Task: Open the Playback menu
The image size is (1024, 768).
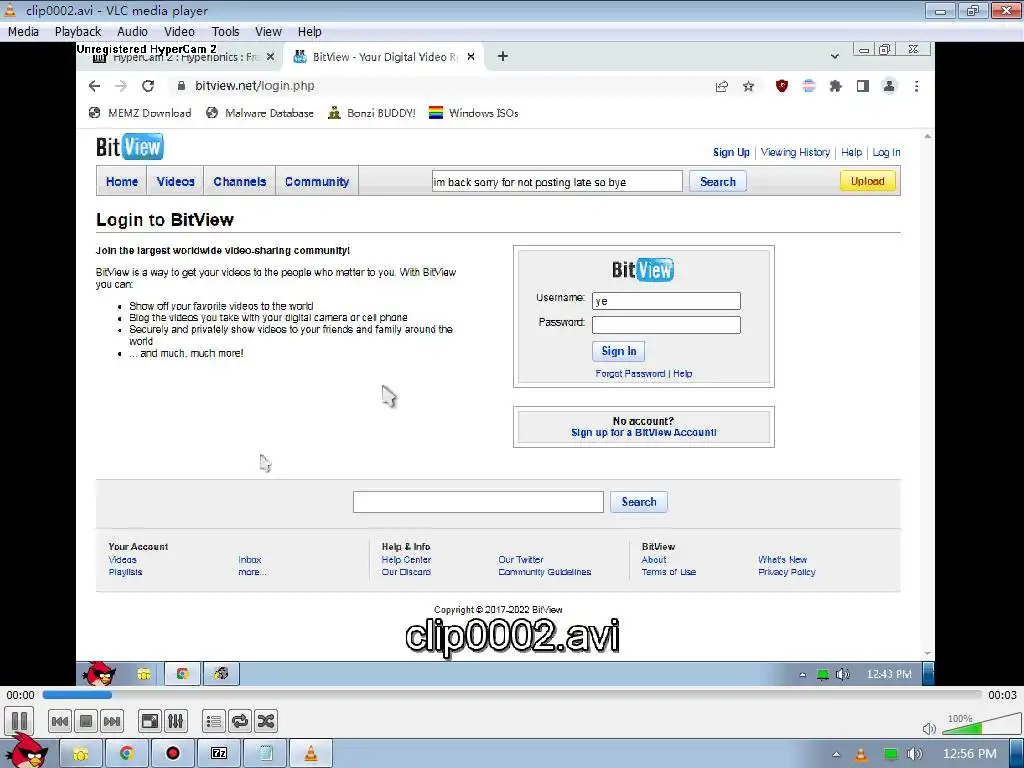Action: tap(78, 31)
